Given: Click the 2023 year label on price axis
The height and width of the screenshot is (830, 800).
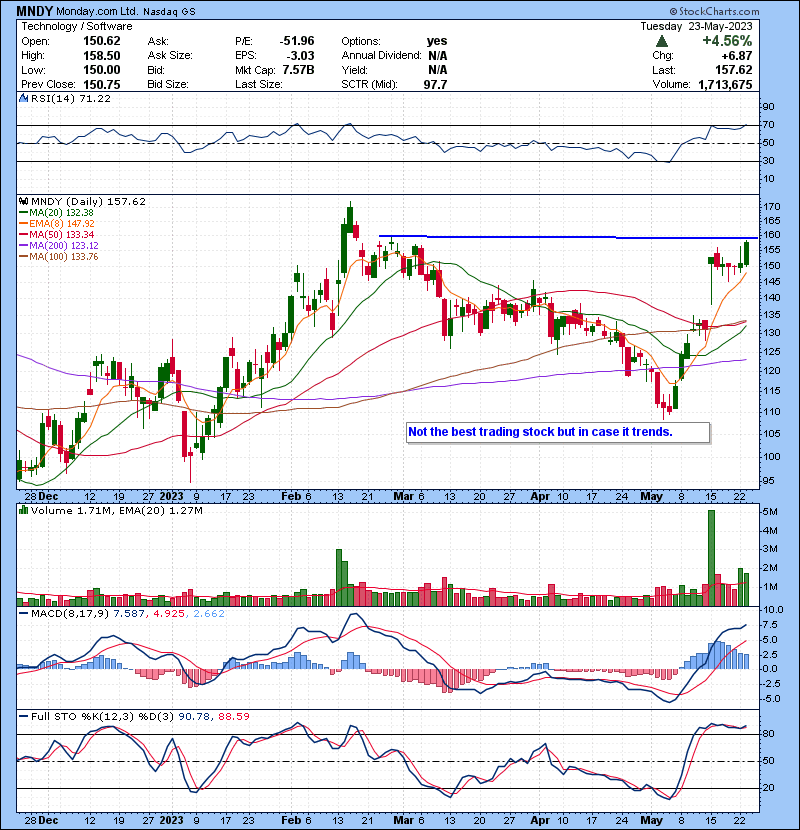Looking at the screenshot, I should tap(172, 497).
